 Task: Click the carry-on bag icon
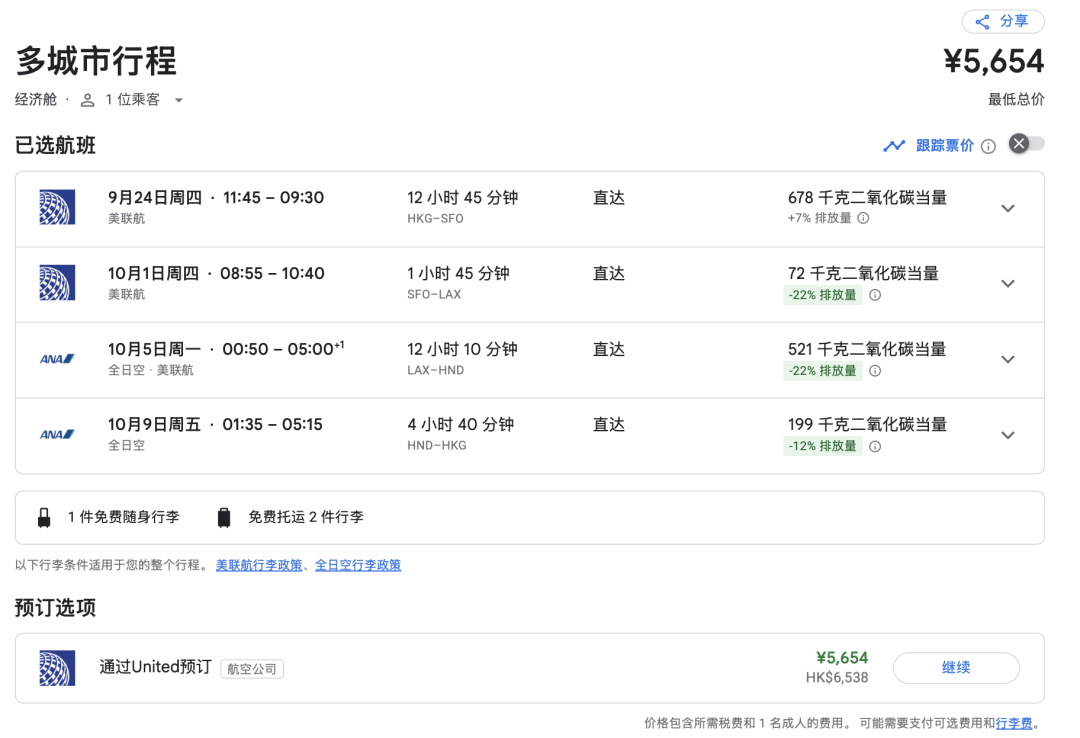point(44,517)
